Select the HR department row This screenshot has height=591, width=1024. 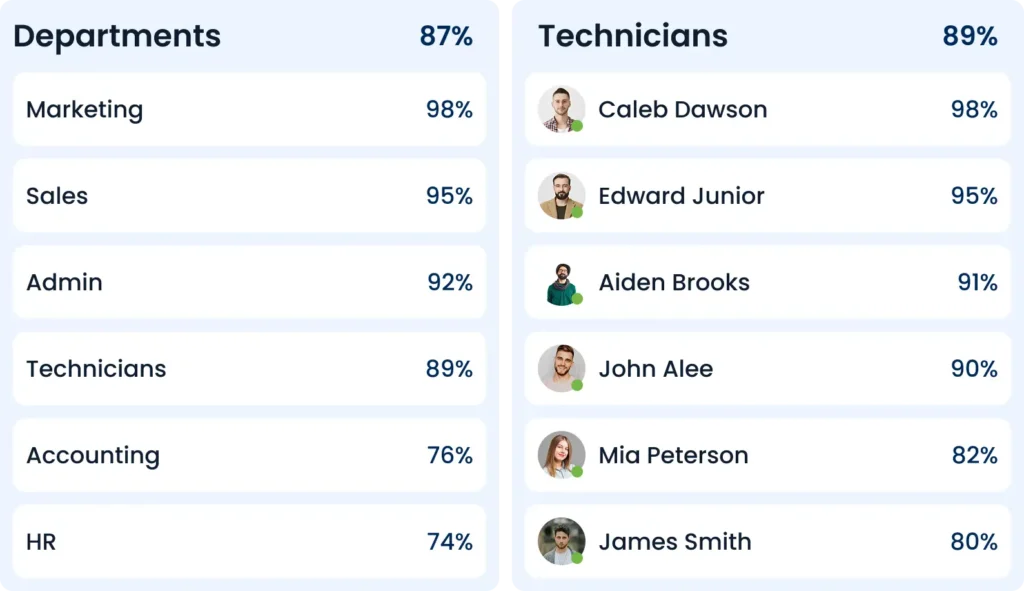click(249, 541)
